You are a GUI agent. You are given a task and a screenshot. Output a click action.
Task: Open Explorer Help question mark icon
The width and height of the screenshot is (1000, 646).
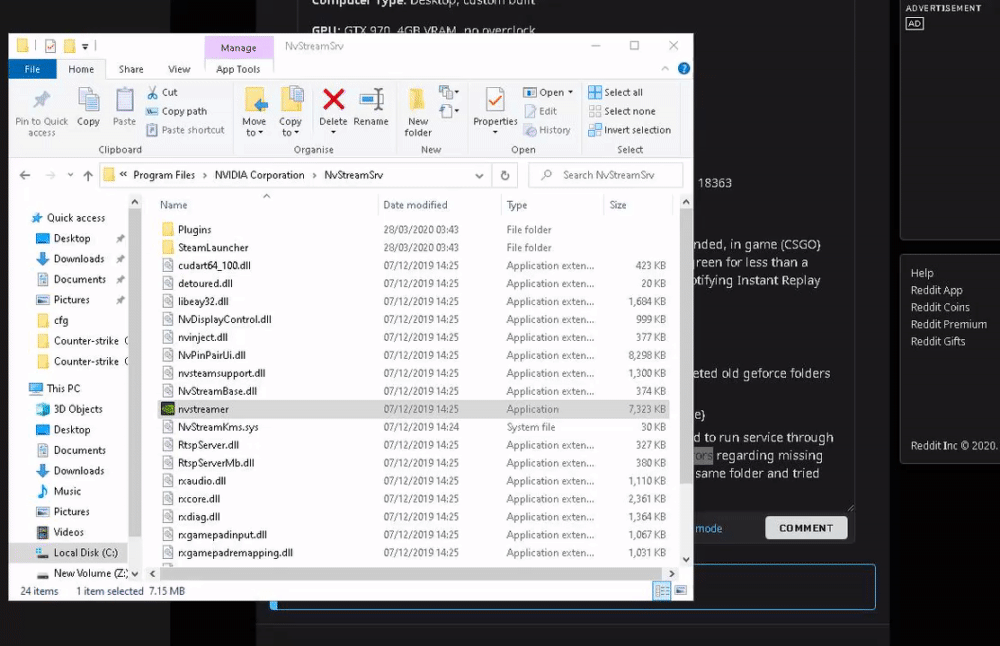click(684, 69)
